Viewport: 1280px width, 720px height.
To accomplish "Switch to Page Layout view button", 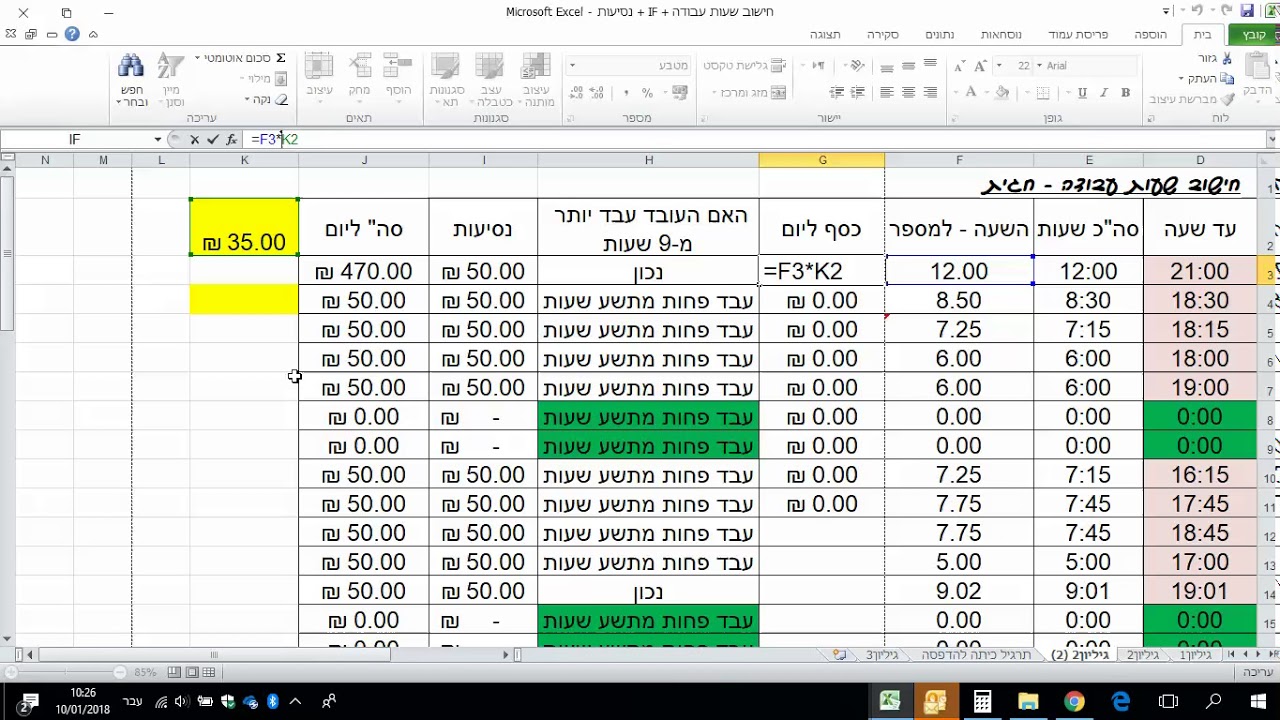I will pyautogui.click(x=193, y=672).
